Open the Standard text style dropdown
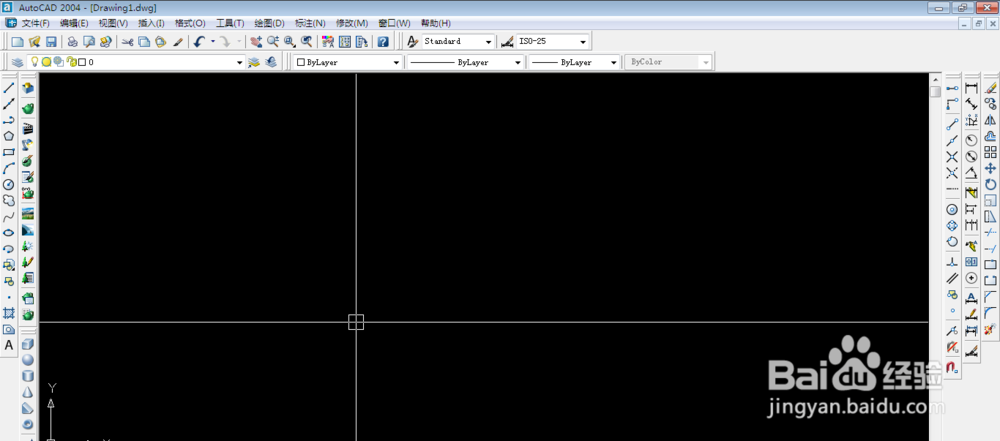1000x441 pixels. 489,41
